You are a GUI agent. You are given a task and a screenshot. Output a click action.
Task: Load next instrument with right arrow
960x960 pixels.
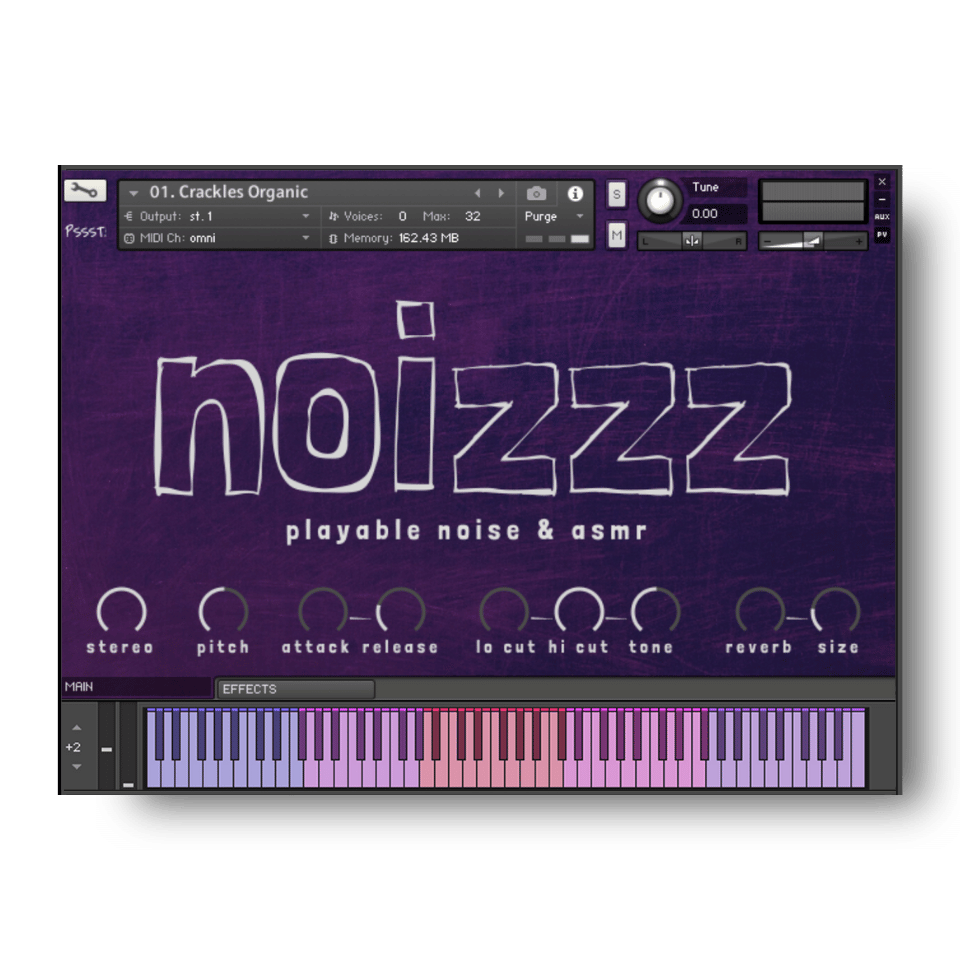point(501,193)
